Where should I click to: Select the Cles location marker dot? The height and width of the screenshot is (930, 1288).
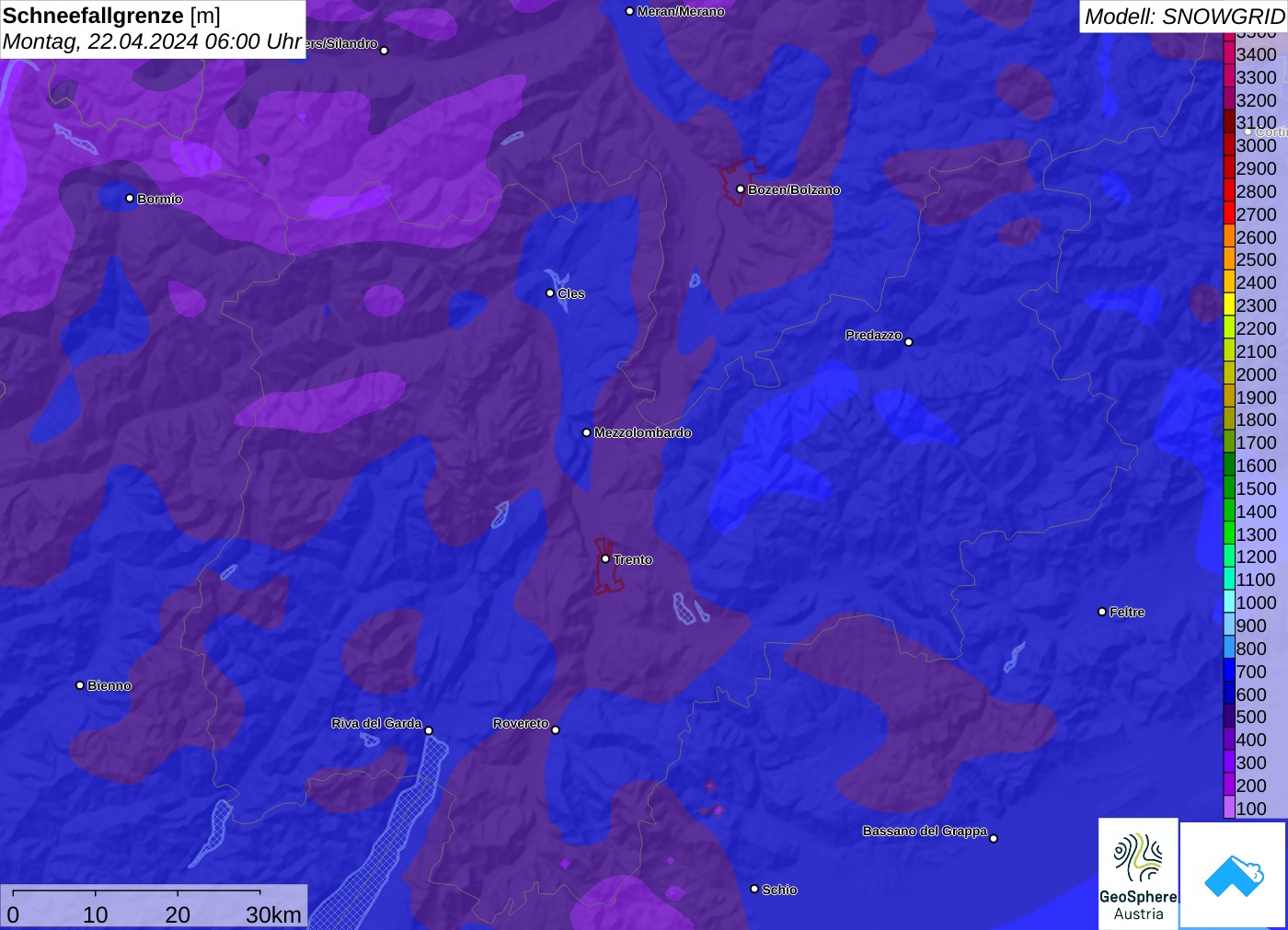coord(550,293)
